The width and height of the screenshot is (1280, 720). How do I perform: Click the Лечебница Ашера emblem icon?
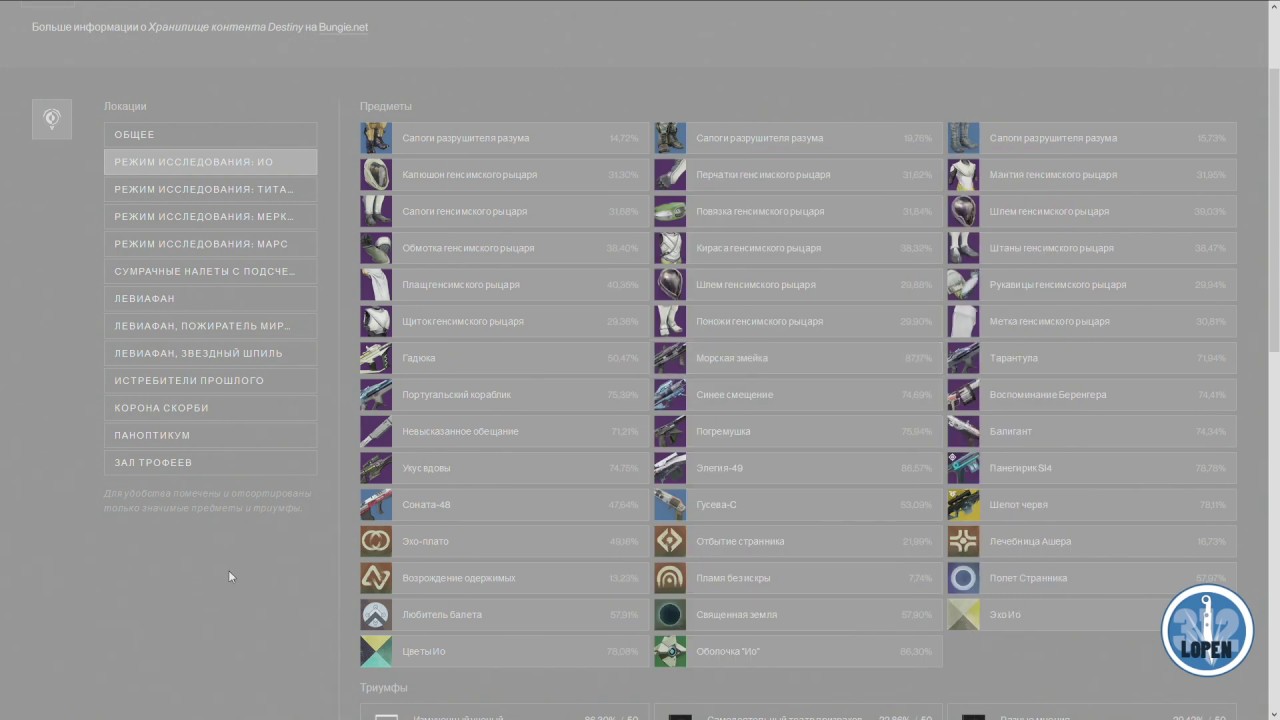(x=963, y=541)
